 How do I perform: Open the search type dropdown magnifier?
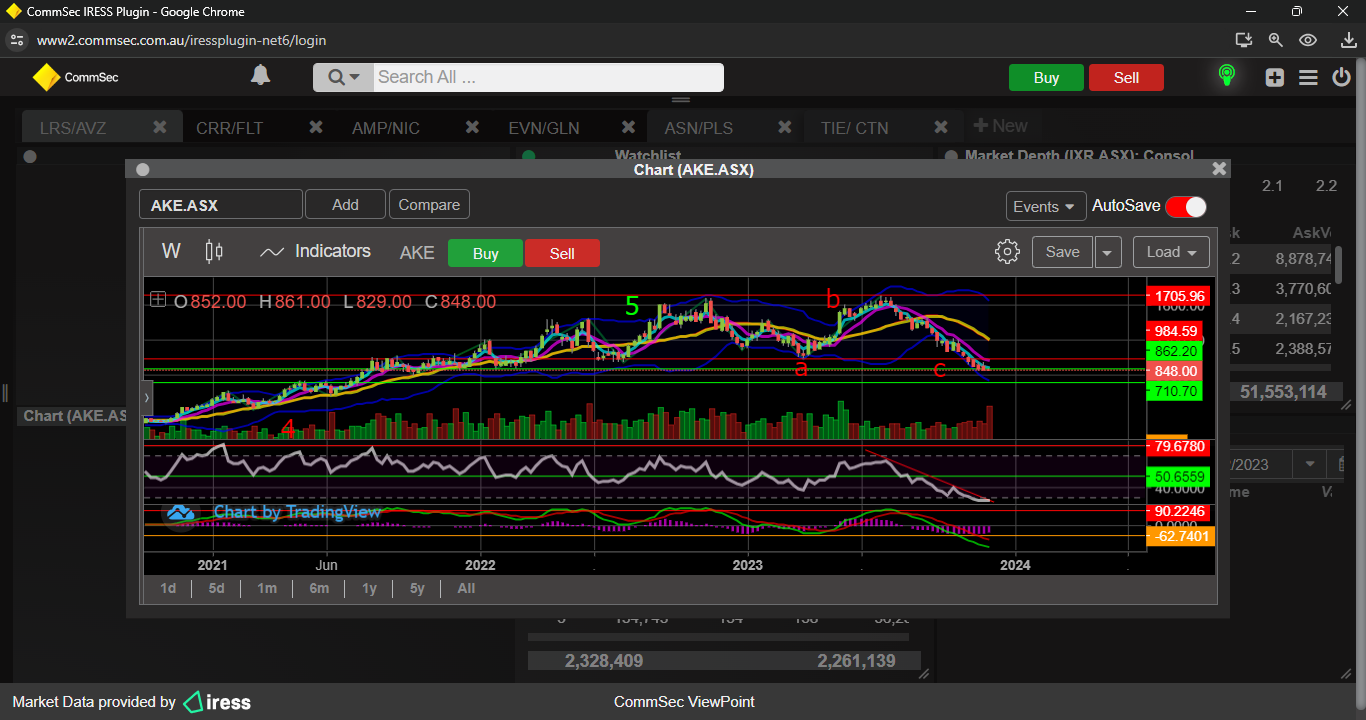(x=343, y=77)
